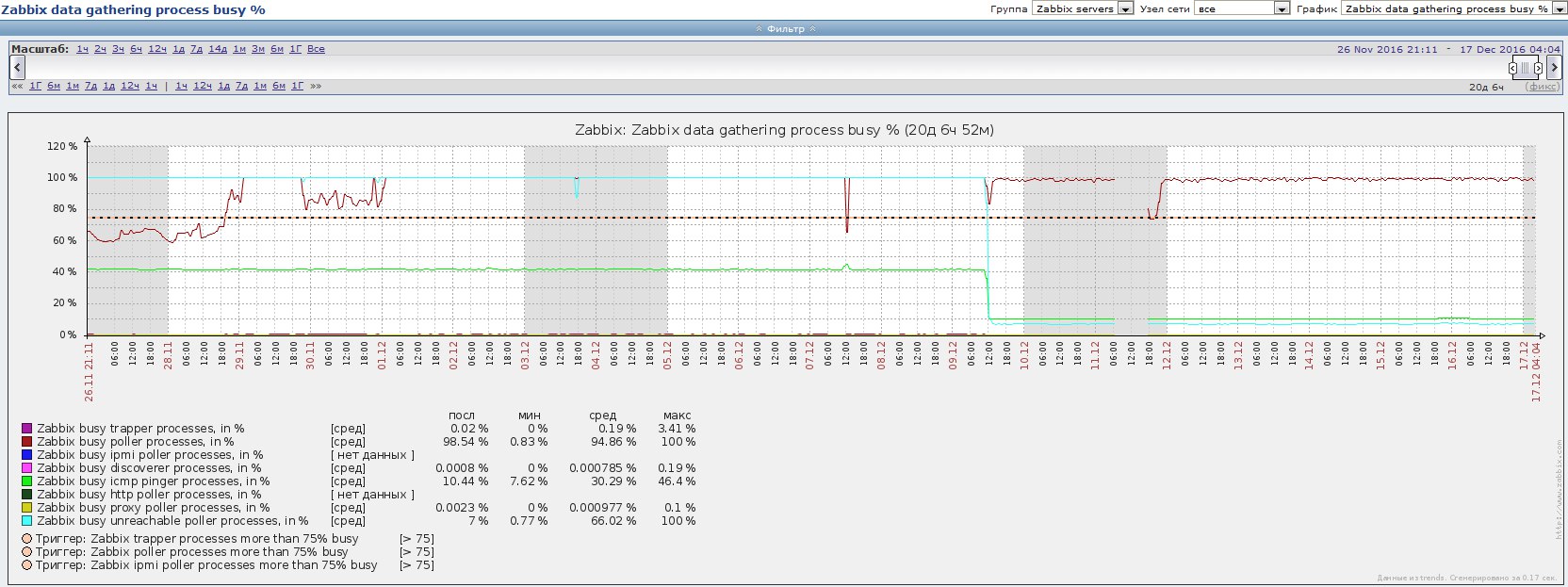Click the 46.4 % max value for icmp pinger
The image size is (1568, 587).
click(677, 481)
